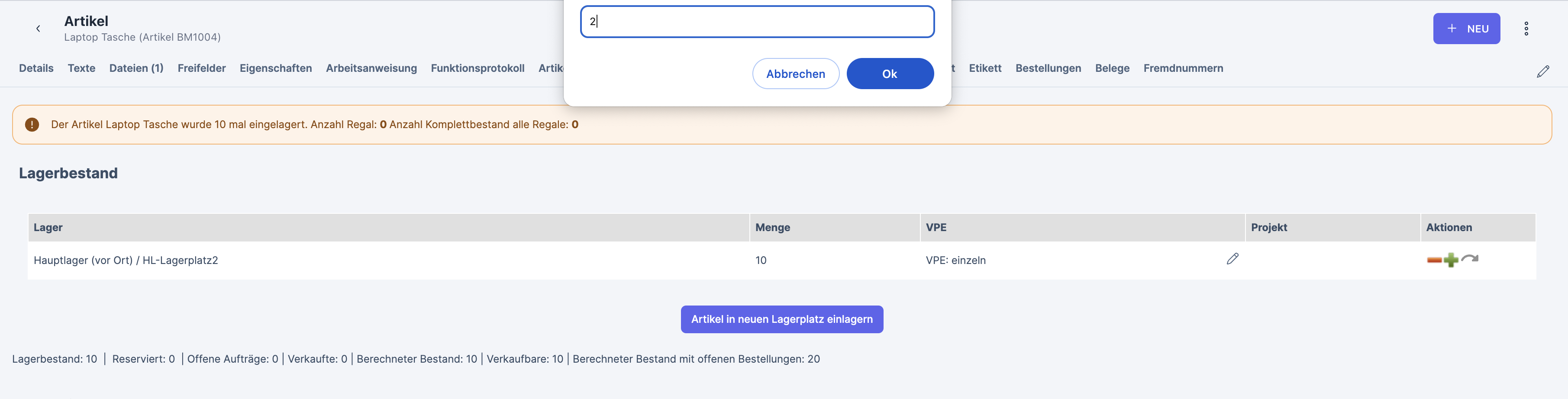The image size is (1568, 399).
Task: Select the Eigenschaften tab
Action: tap(276, 68)
